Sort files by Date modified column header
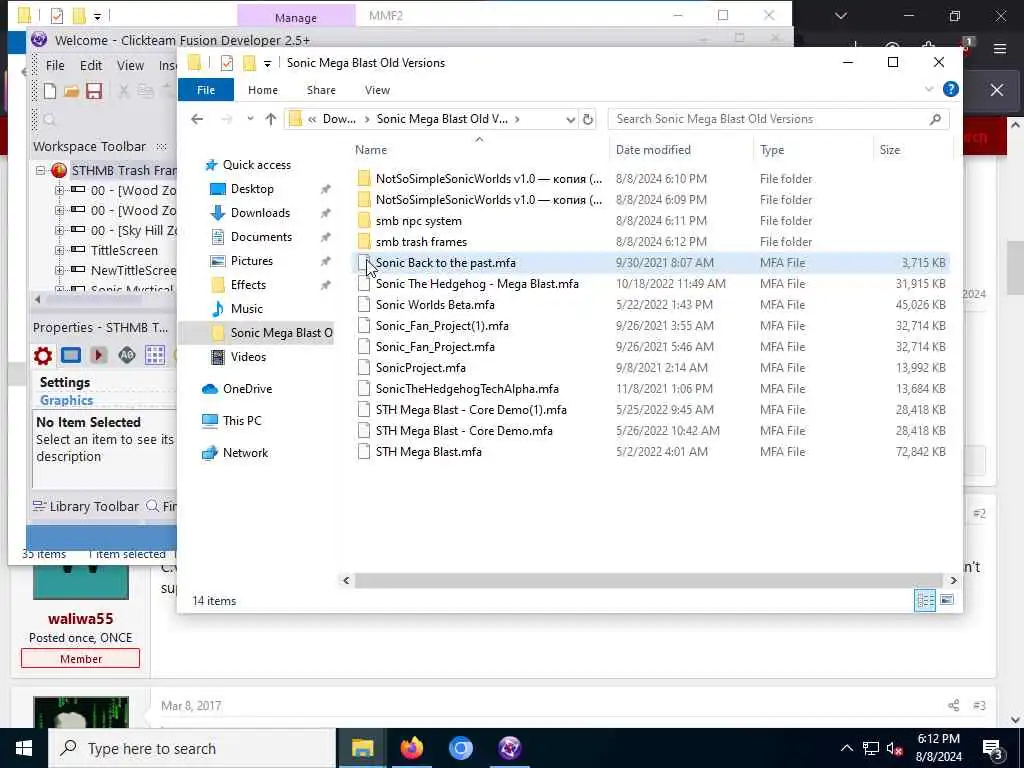Viewport: 1024px width, 768px height. (681, 150)
